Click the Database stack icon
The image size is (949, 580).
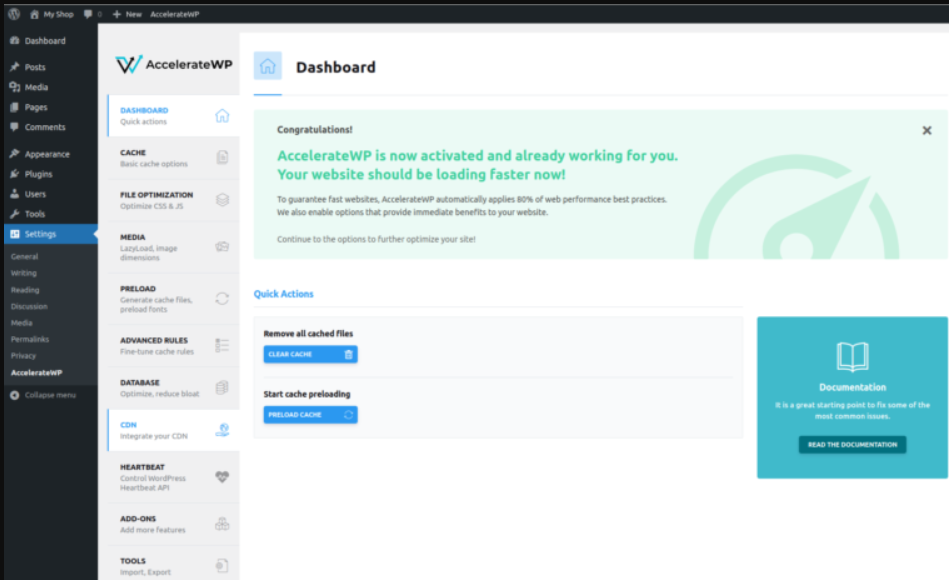222,387
